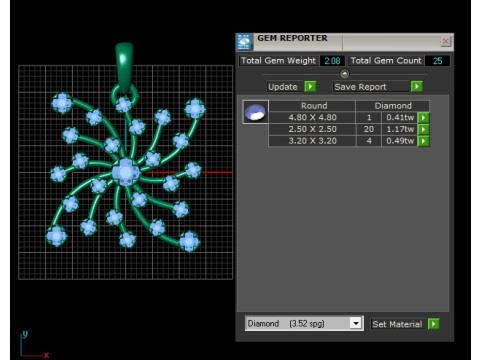
Task: Click green arrow next to Set Material
Action: point(433,324)
